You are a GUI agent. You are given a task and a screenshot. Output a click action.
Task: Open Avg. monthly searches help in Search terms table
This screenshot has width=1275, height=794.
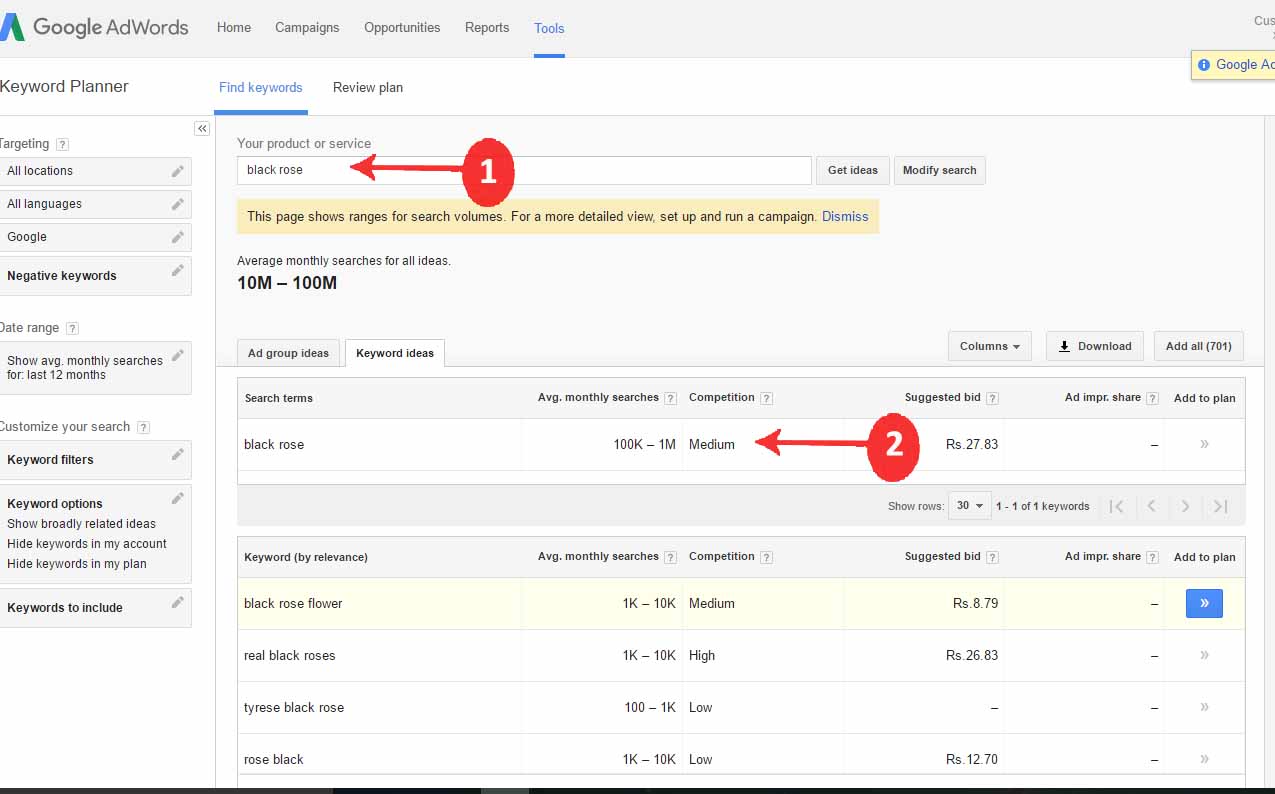(670, 398)
